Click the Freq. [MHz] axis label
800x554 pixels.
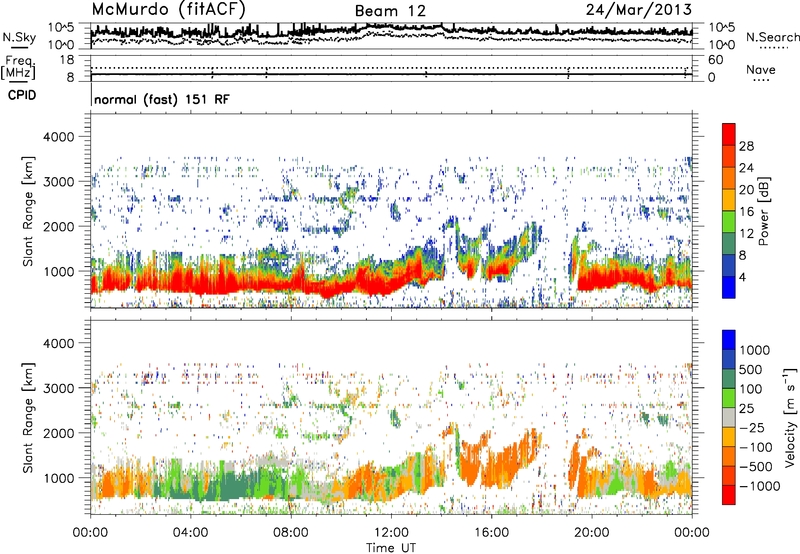click(19, 68)
